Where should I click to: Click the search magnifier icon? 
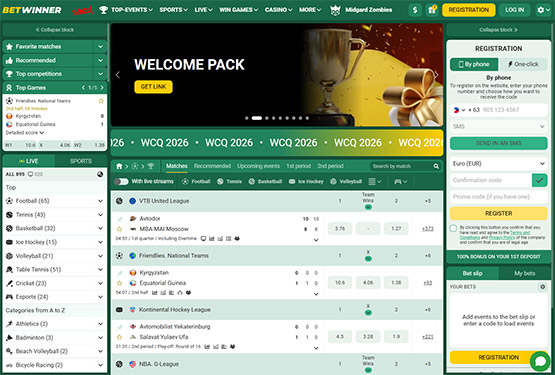click(436, 166)
